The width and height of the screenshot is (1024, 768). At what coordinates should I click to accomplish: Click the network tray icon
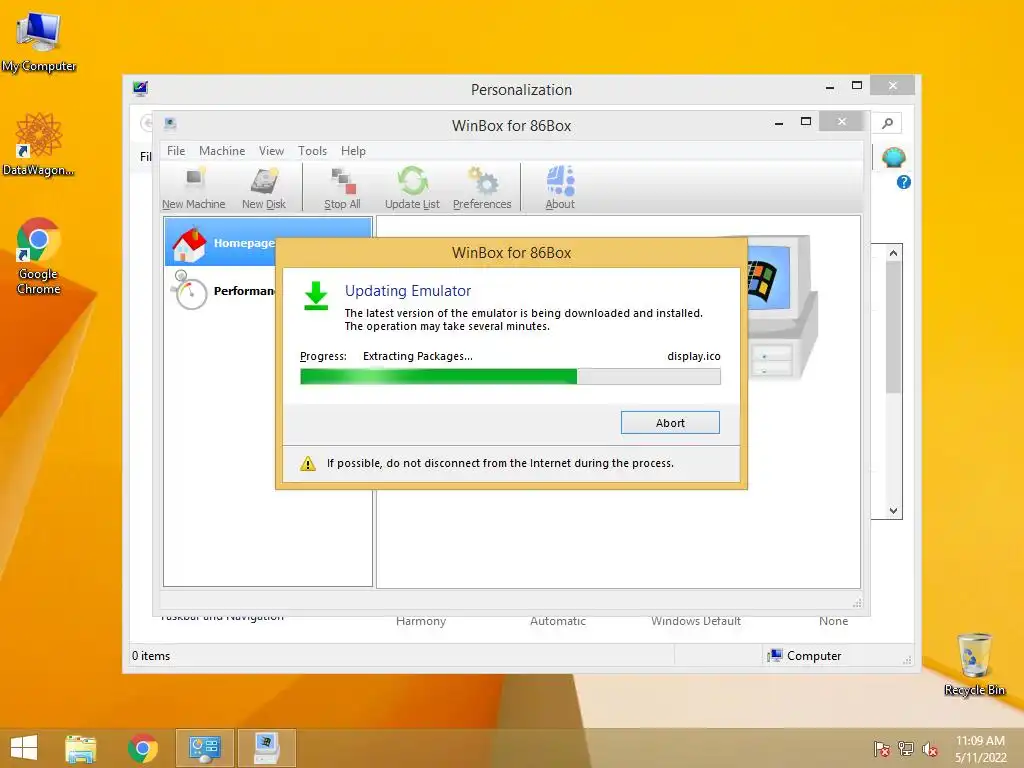pyautogui.click(x=906, y=749)
